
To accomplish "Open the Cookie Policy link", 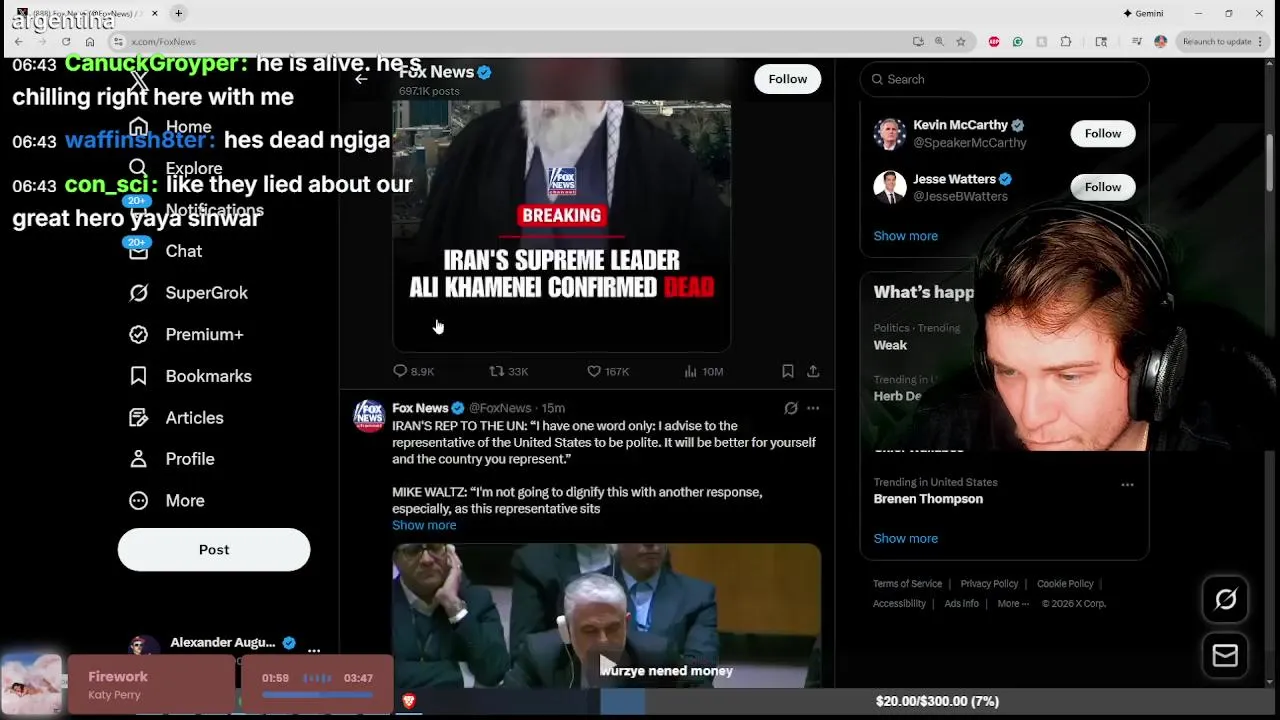I will (1065, 584).
